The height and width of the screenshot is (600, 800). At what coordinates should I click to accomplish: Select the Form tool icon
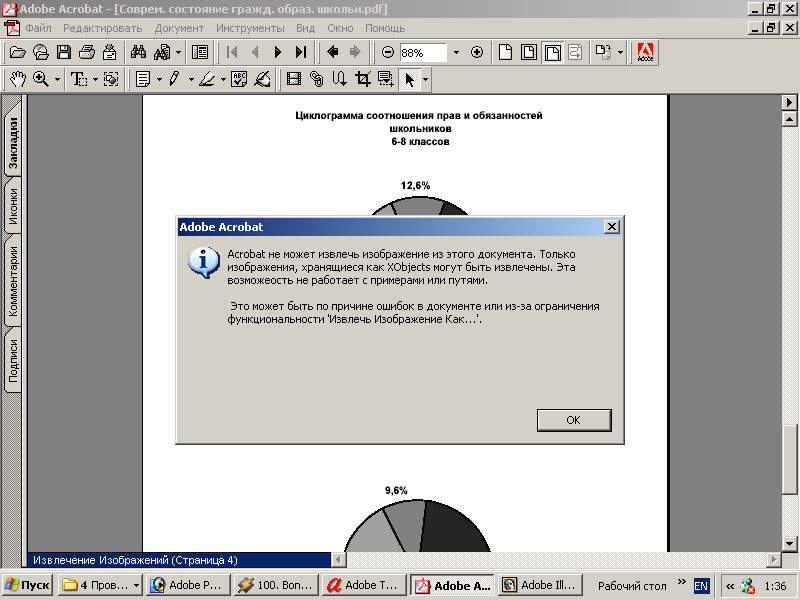[x=386, y=79]
